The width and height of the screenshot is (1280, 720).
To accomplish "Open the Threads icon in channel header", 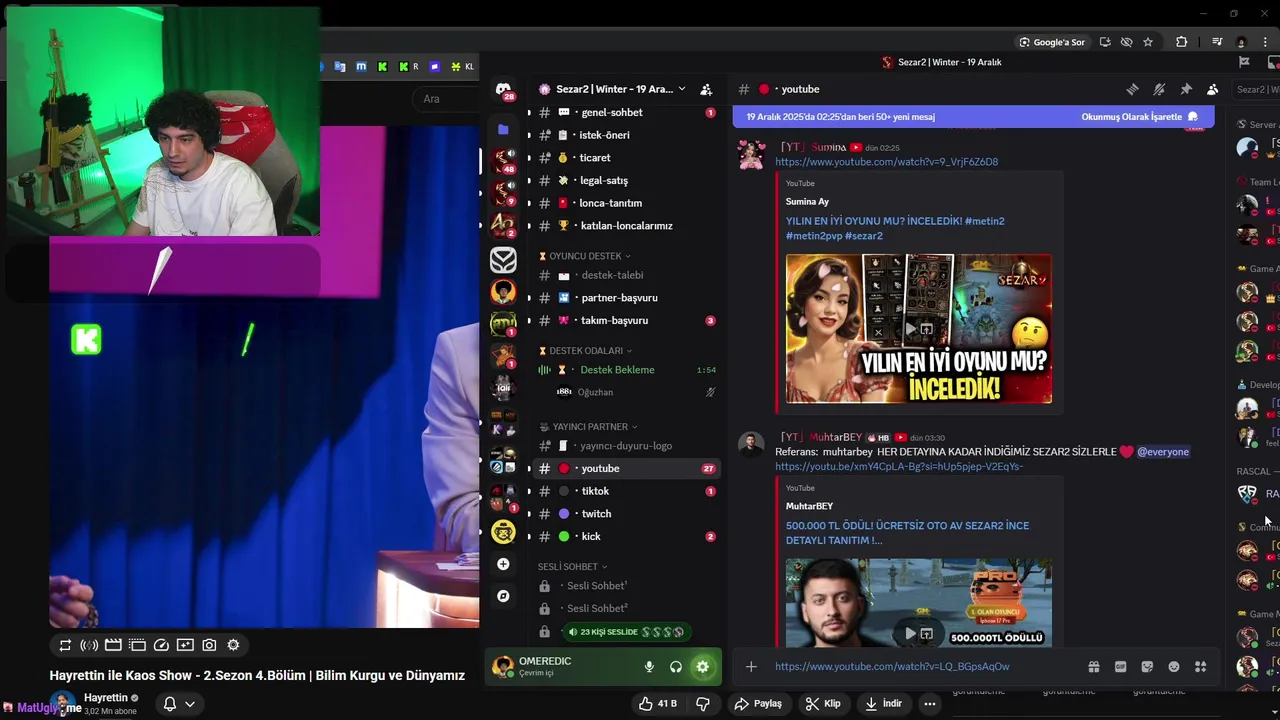I will (1132, 89).
